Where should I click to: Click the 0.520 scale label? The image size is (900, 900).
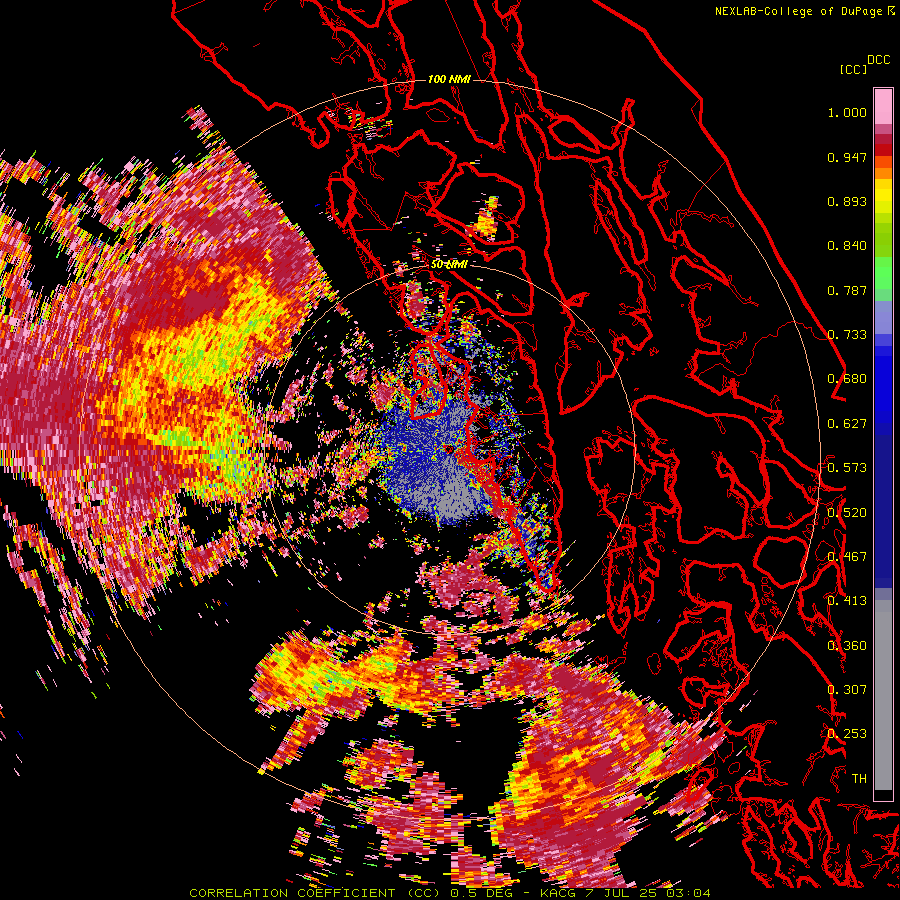(847, 513)
